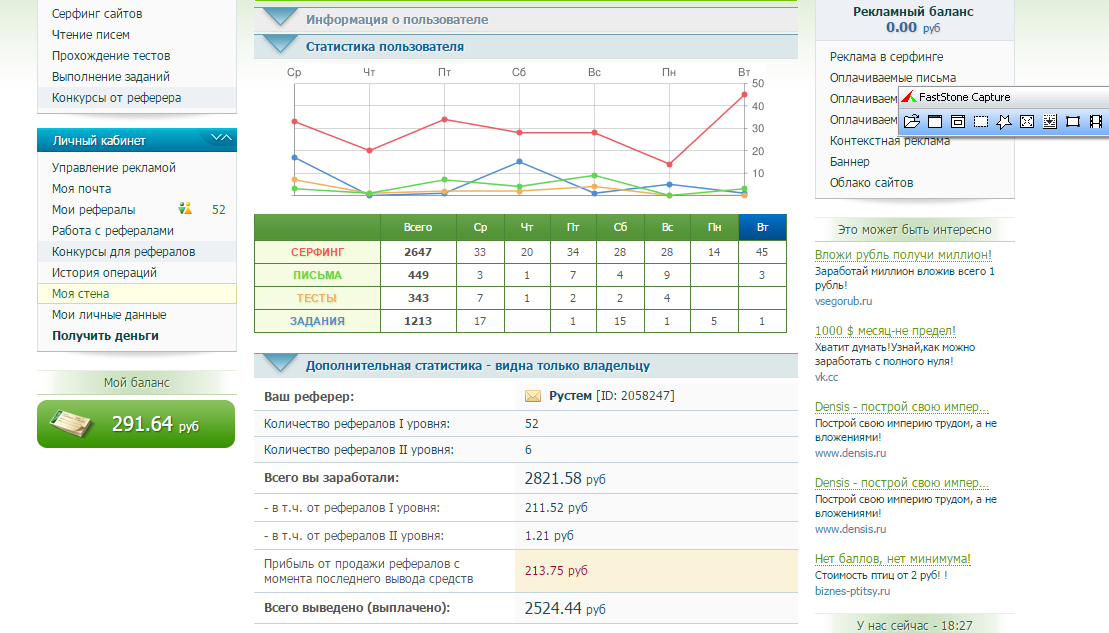Click the green balance 291.64 руб button
The width and height of the screenshot is (1109, 633).
(136, 424)
